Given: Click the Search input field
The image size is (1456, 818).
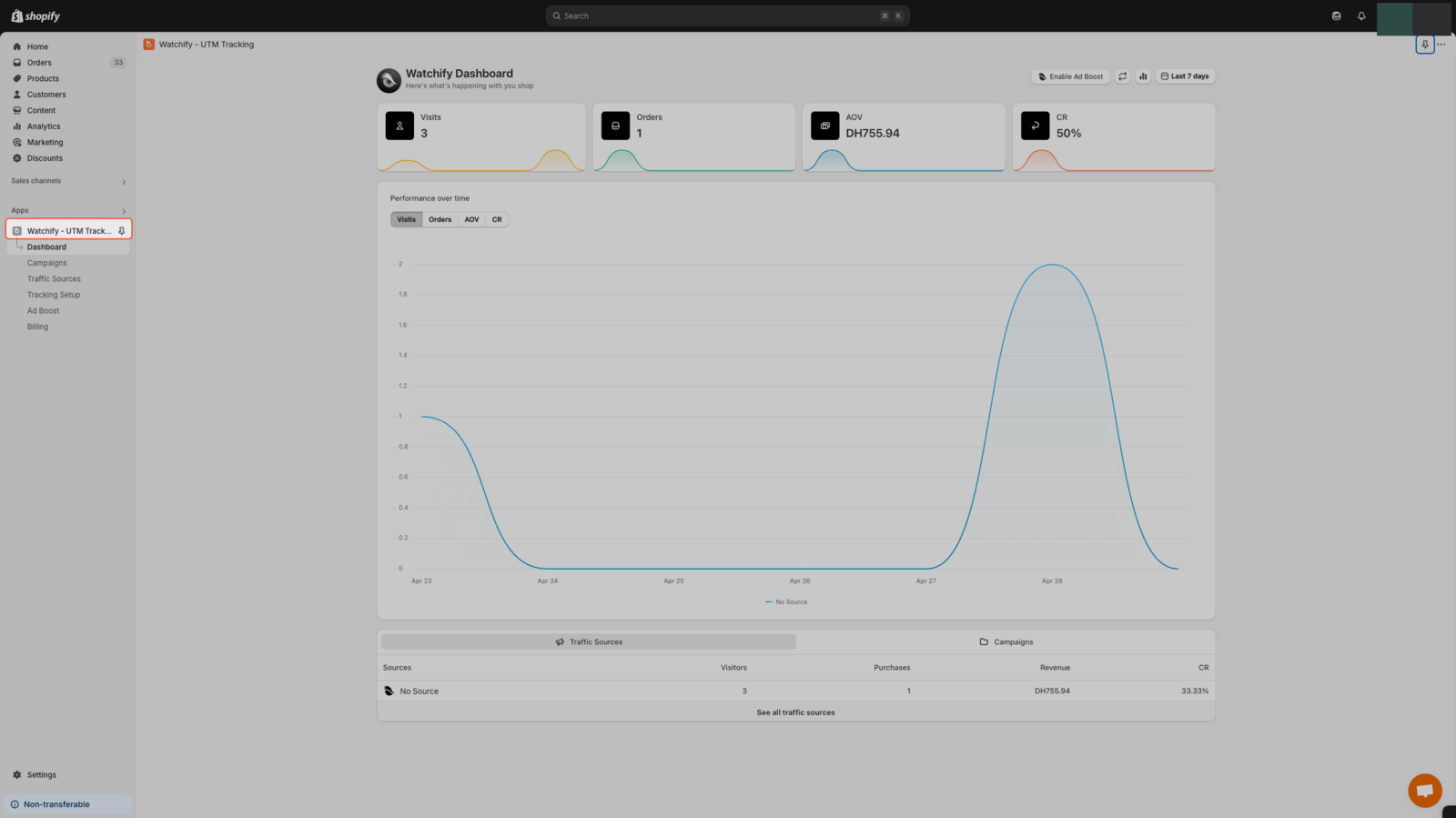Looking at the screenshot, I should coord(719,16).
